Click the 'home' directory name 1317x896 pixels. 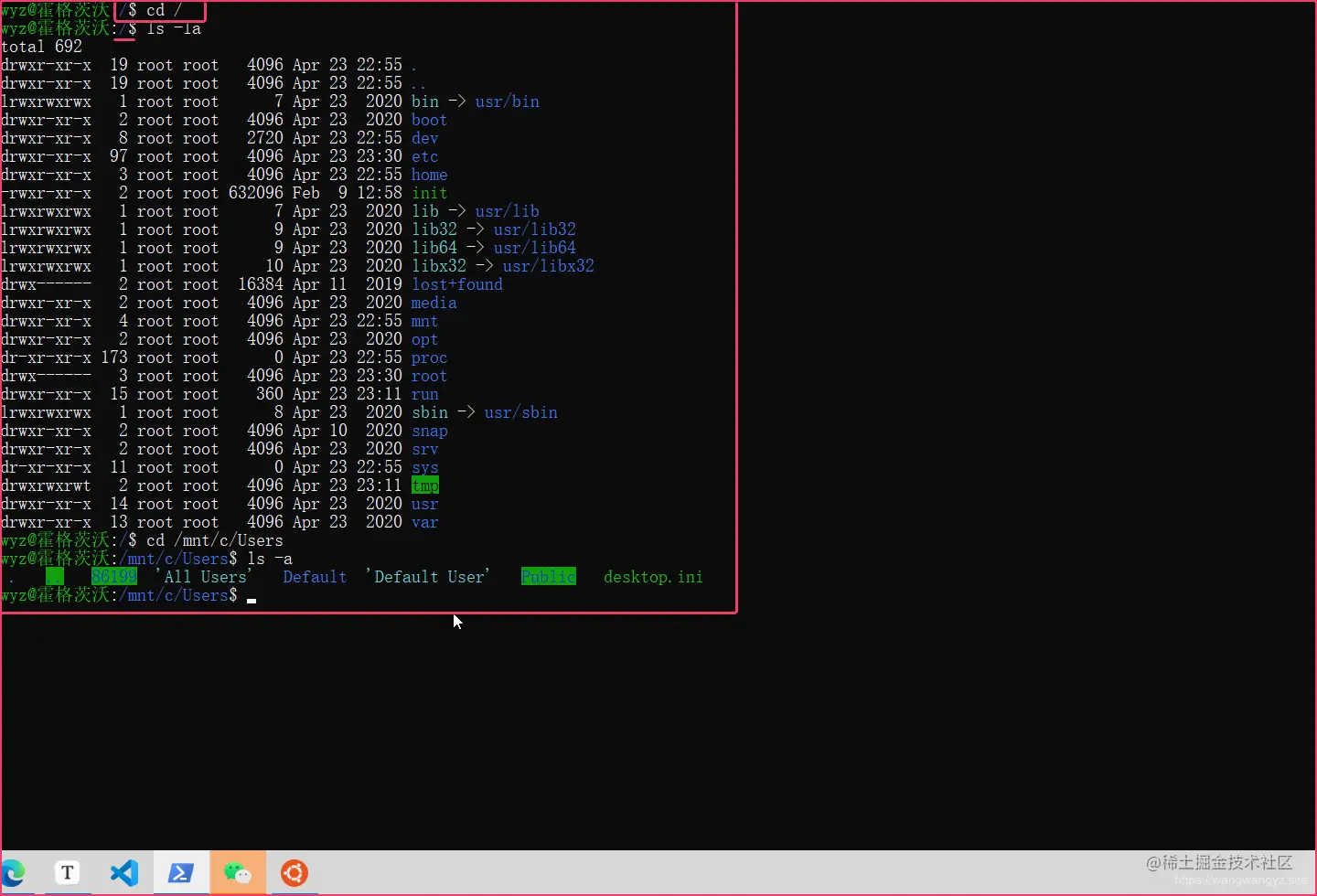(x=429, y=175)
